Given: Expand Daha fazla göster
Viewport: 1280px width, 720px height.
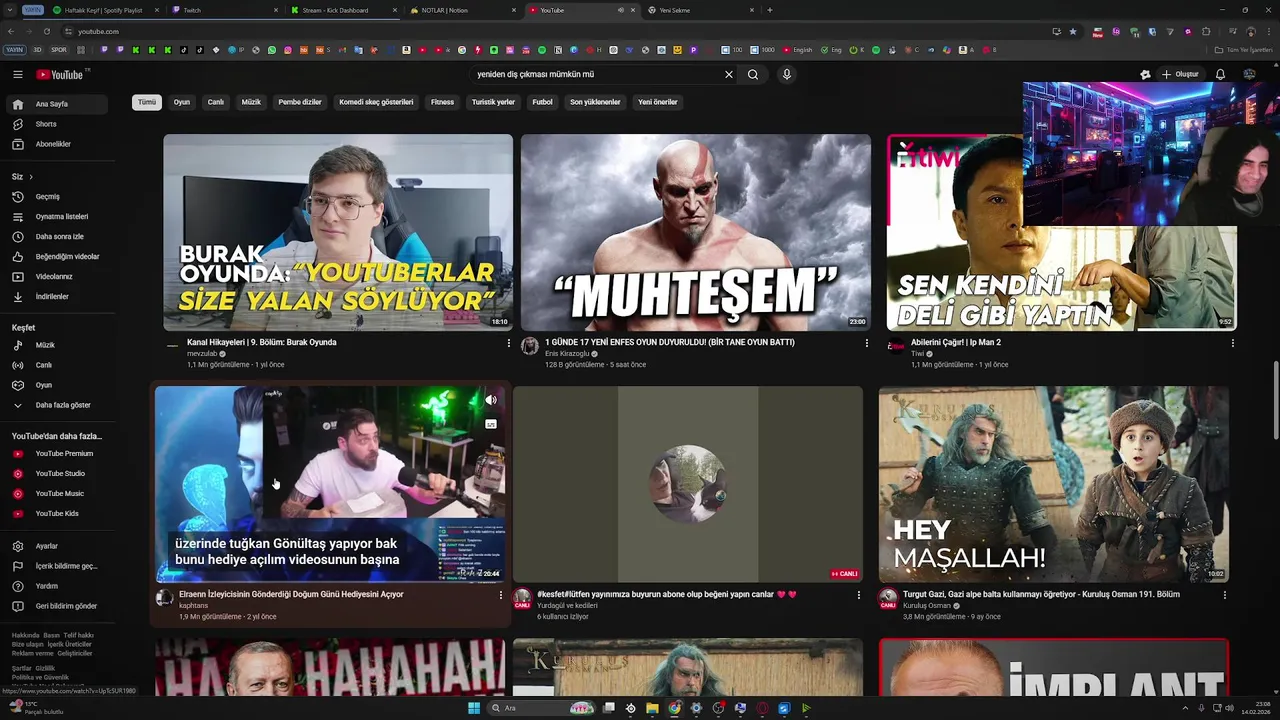Looking at the screenshot, I should click(x=58, y=405).
